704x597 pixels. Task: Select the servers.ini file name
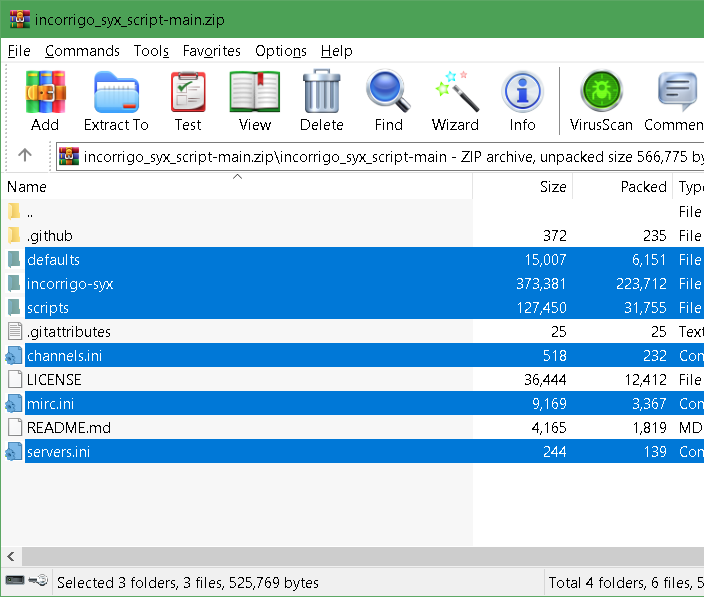point(58,452)
